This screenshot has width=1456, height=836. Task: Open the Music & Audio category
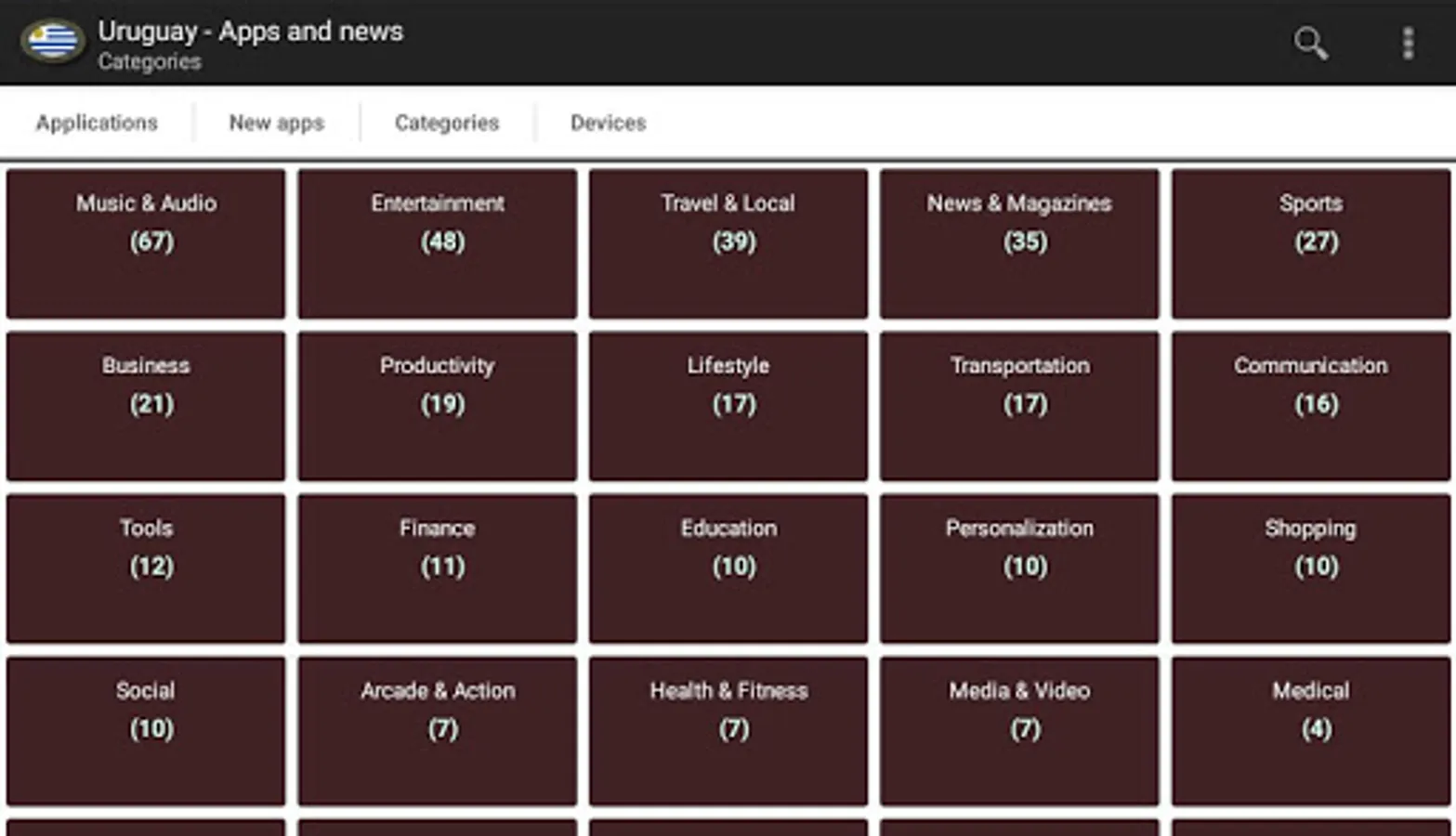point(146,243)
